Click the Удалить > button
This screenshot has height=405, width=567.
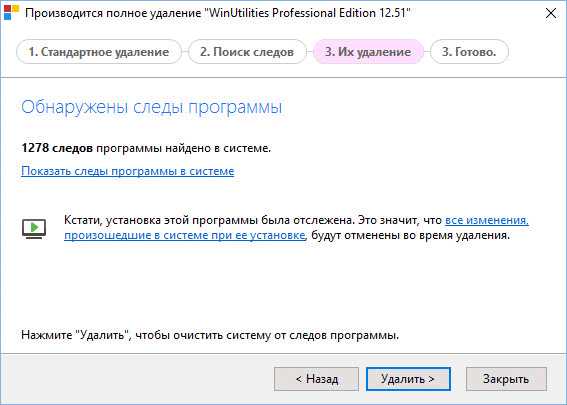coord(408,379)
